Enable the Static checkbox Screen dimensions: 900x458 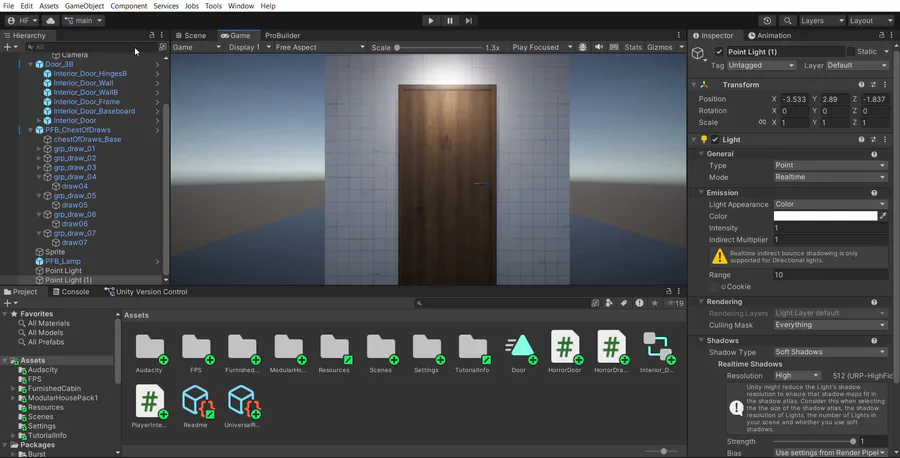pos(851,52)
